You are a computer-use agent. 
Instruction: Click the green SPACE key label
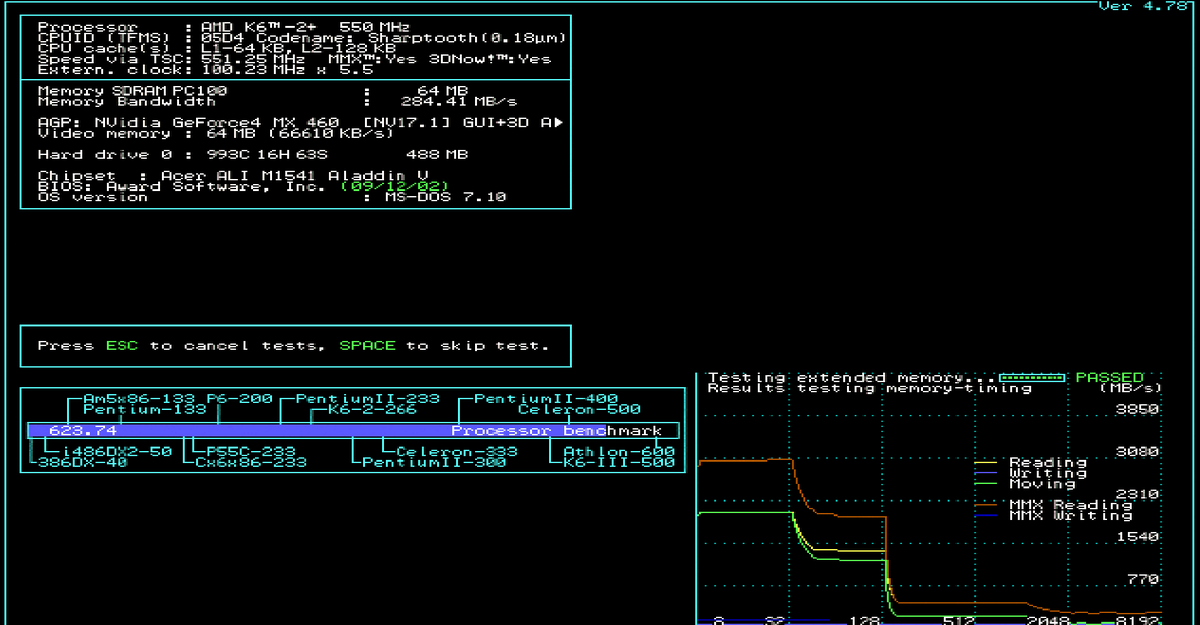coord(368,345)
